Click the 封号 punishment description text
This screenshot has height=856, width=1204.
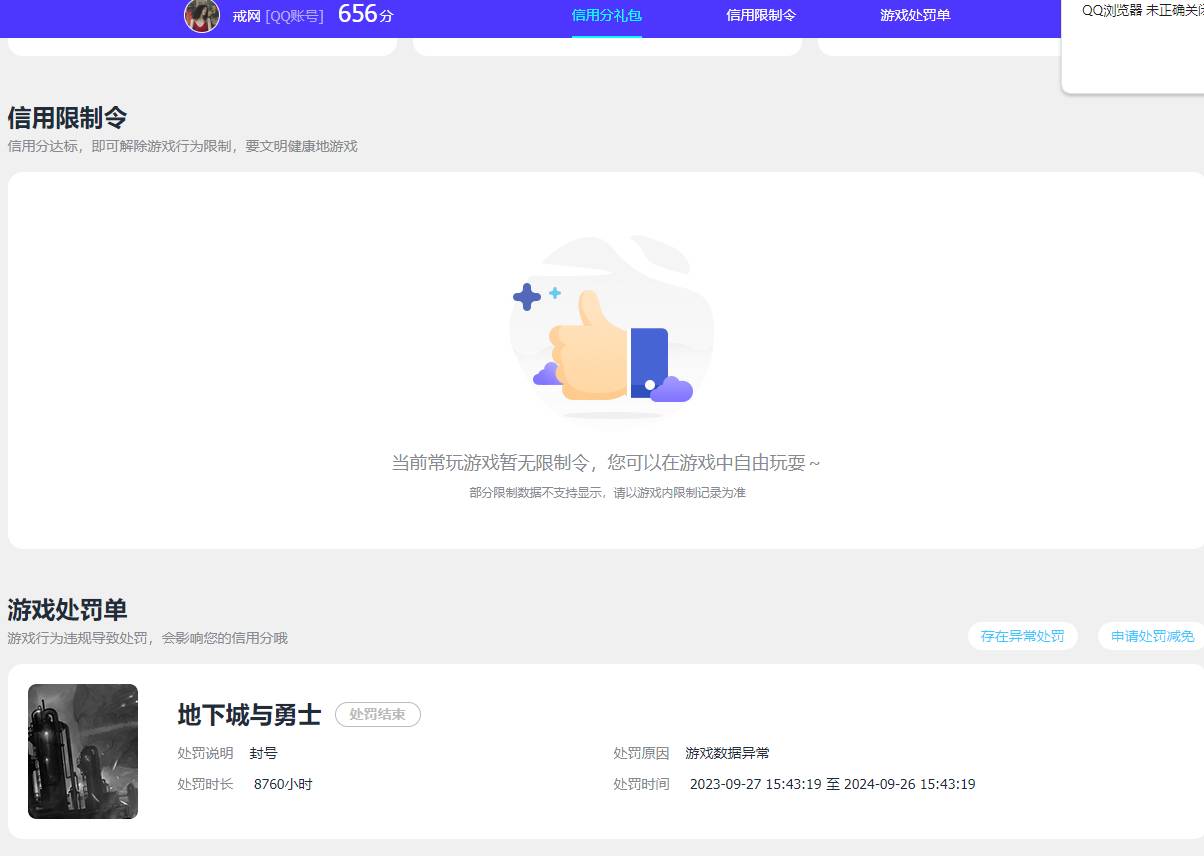point(263,753)
